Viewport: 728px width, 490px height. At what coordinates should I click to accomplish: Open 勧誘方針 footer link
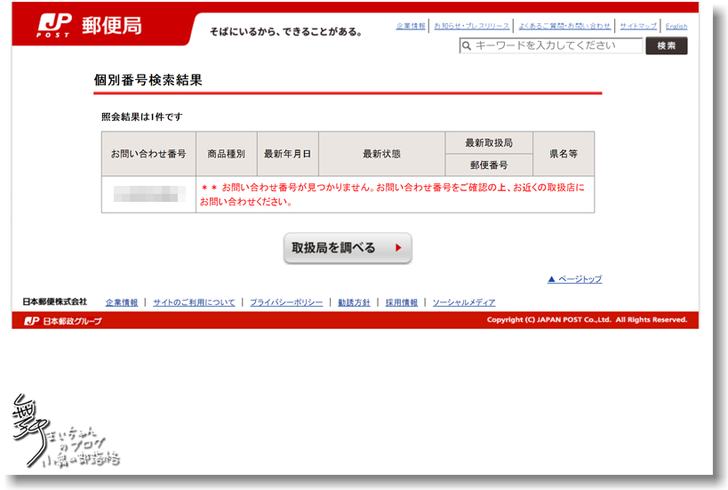[354, 302]
